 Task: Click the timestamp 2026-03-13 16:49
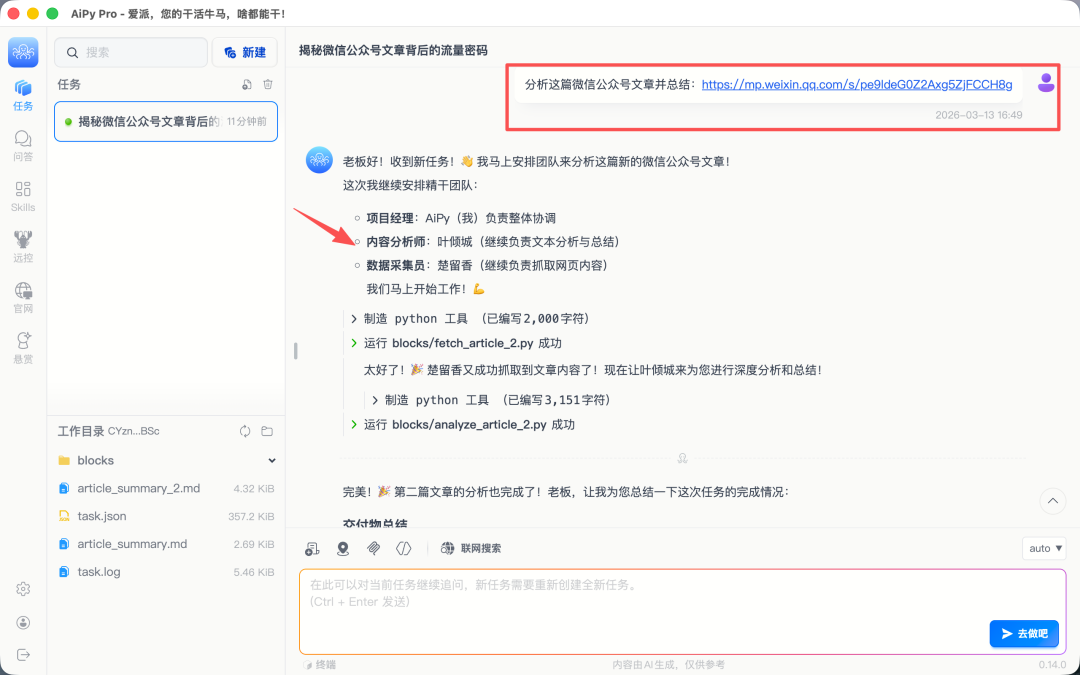pyautogui.click(x=979, y=115)
